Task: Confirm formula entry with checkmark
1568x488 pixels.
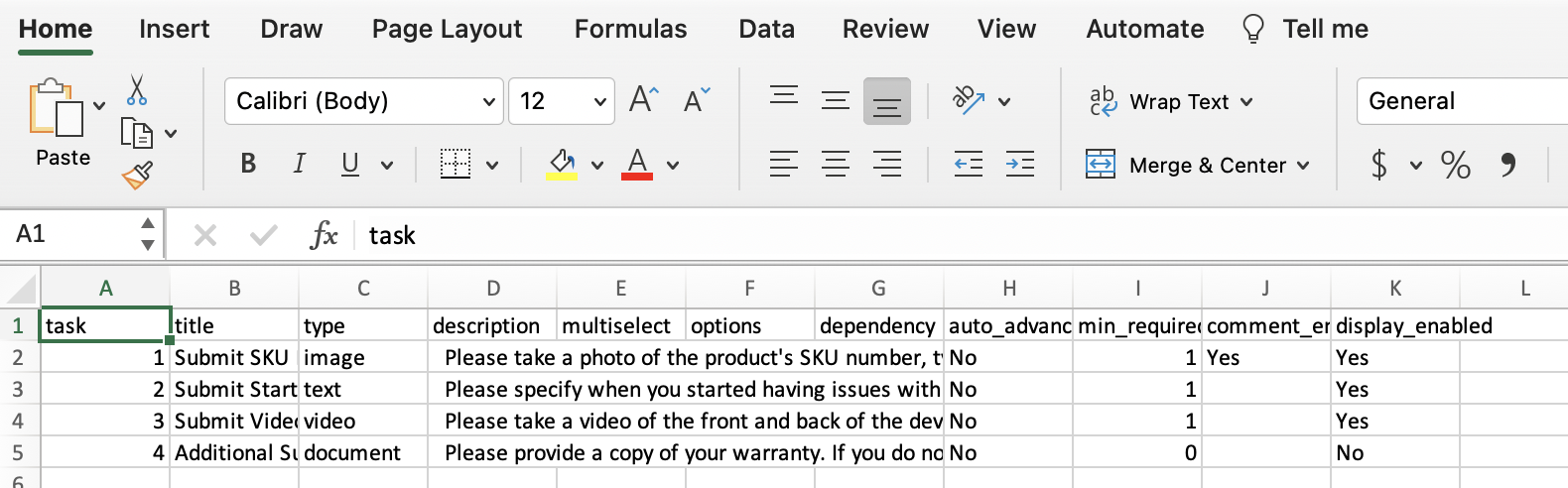Action: 264,235
